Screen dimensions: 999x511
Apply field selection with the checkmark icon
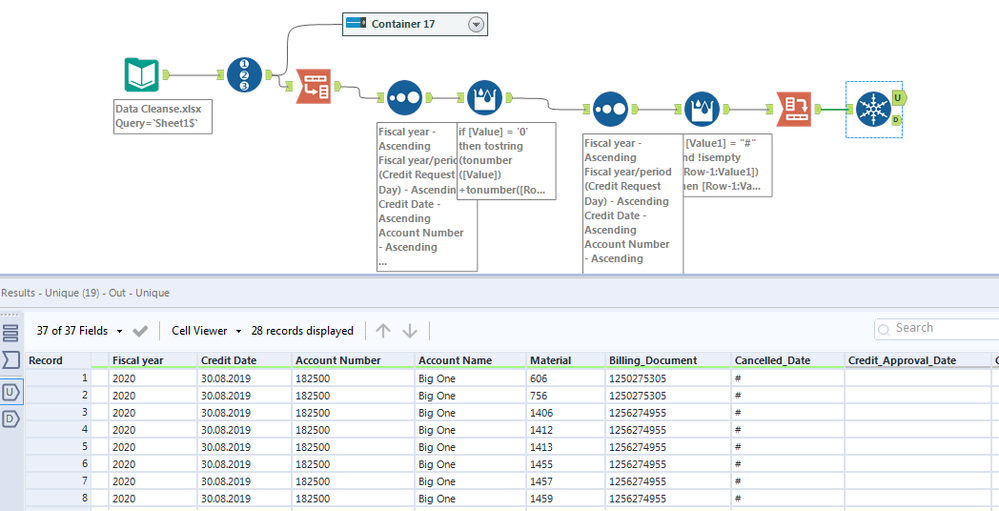click(140, 331)
